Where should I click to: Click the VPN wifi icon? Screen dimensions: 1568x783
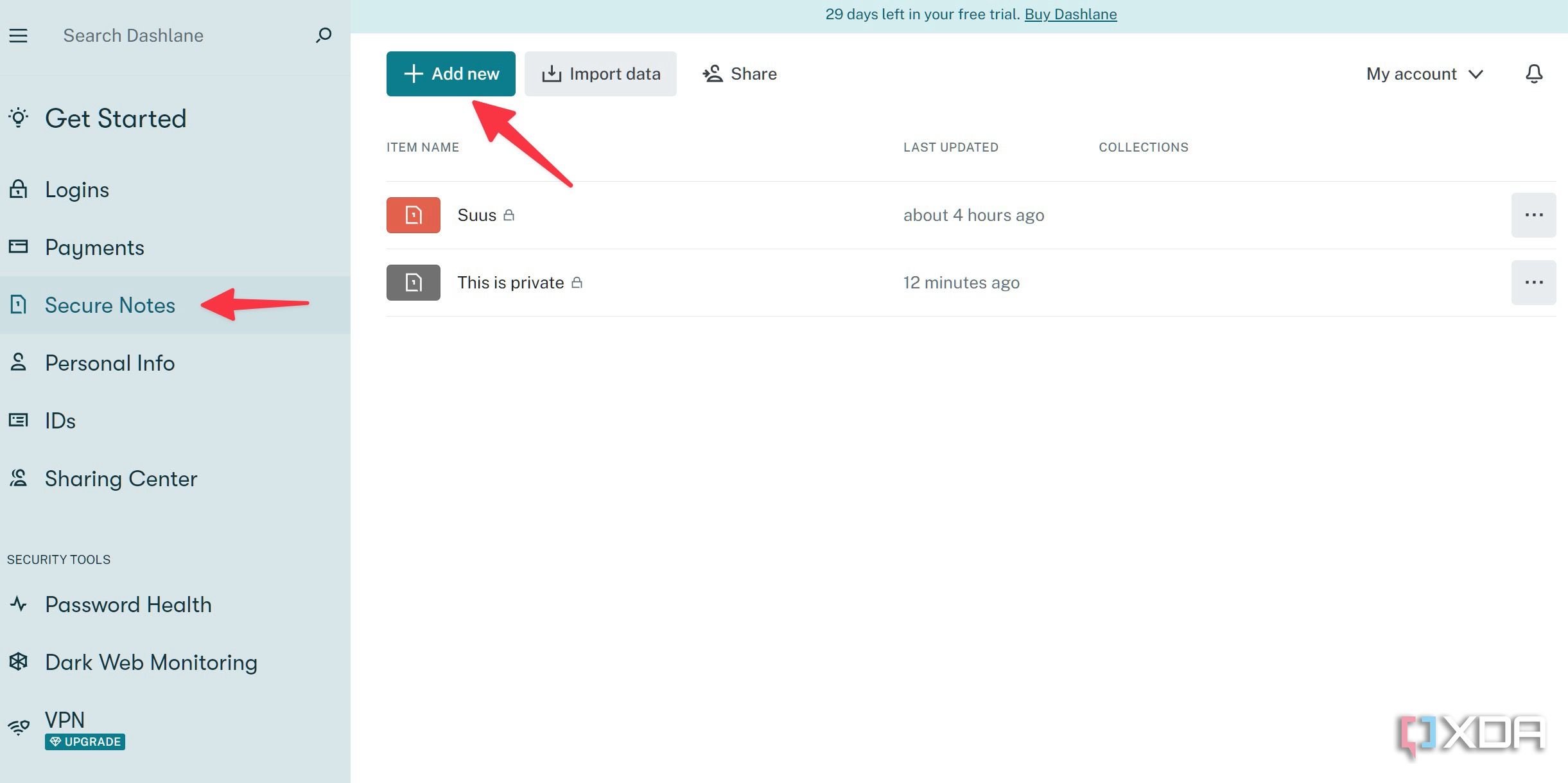pyautogui.click(x=19, y=727)
